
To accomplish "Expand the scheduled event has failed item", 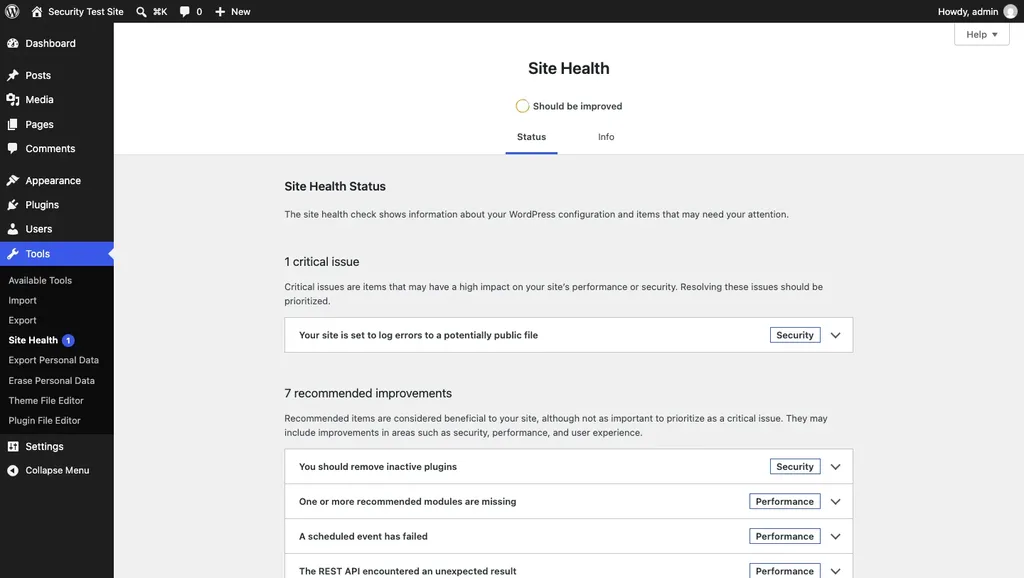I will 835,536.
